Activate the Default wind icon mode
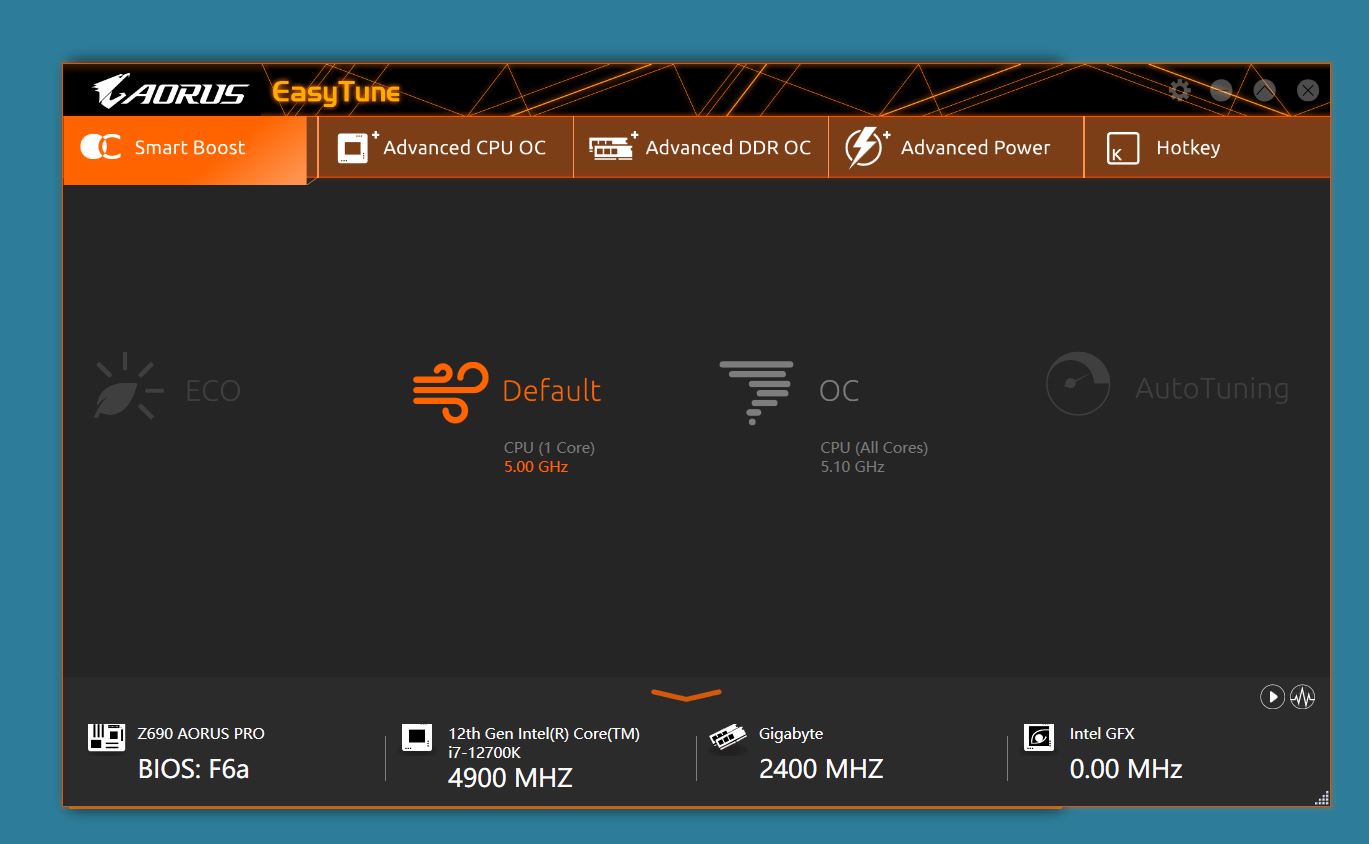The width and height of the screenshot is (1369, 844). (451, 391)
